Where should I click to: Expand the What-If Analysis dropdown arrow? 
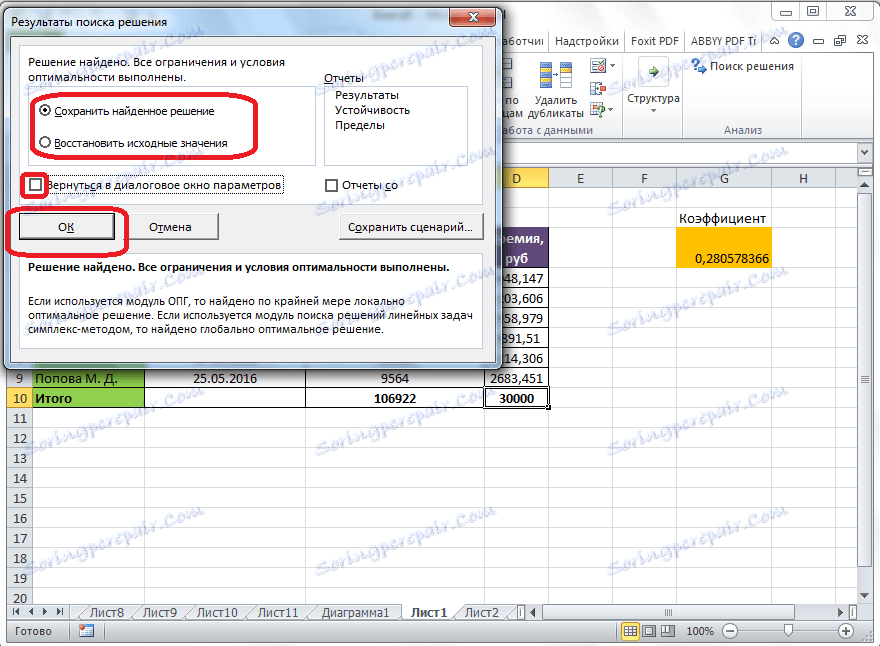pos(609,111)
